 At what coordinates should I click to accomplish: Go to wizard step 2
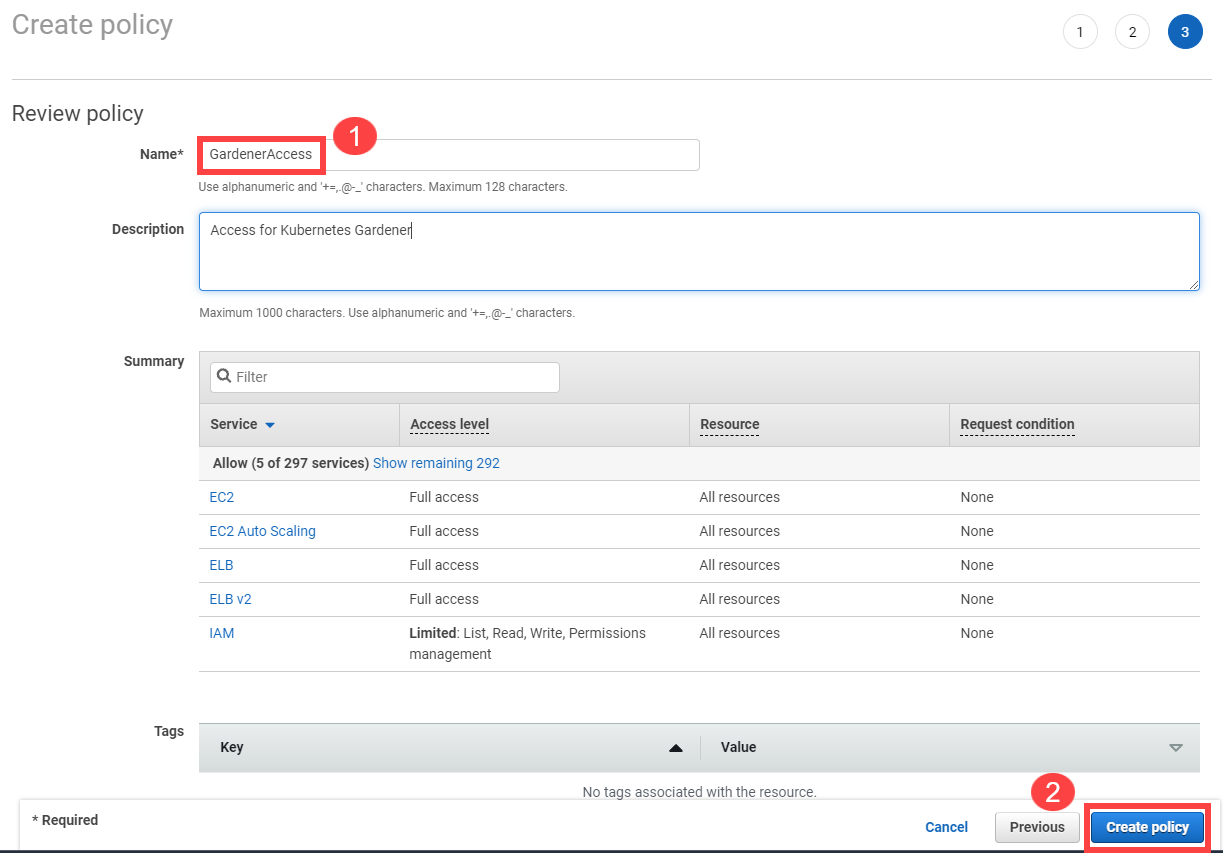click(x=1132, y=32)
